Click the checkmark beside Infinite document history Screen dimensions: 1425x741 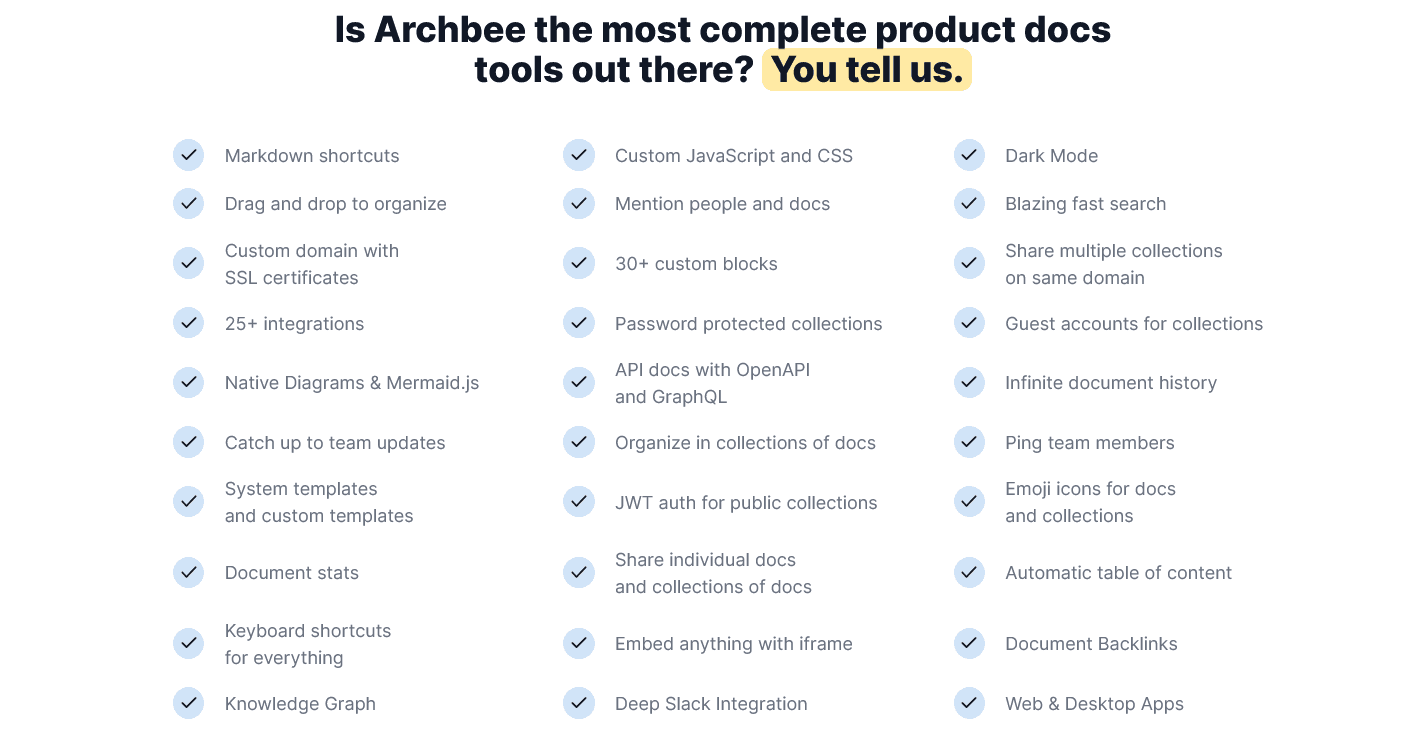coord(969,382)
